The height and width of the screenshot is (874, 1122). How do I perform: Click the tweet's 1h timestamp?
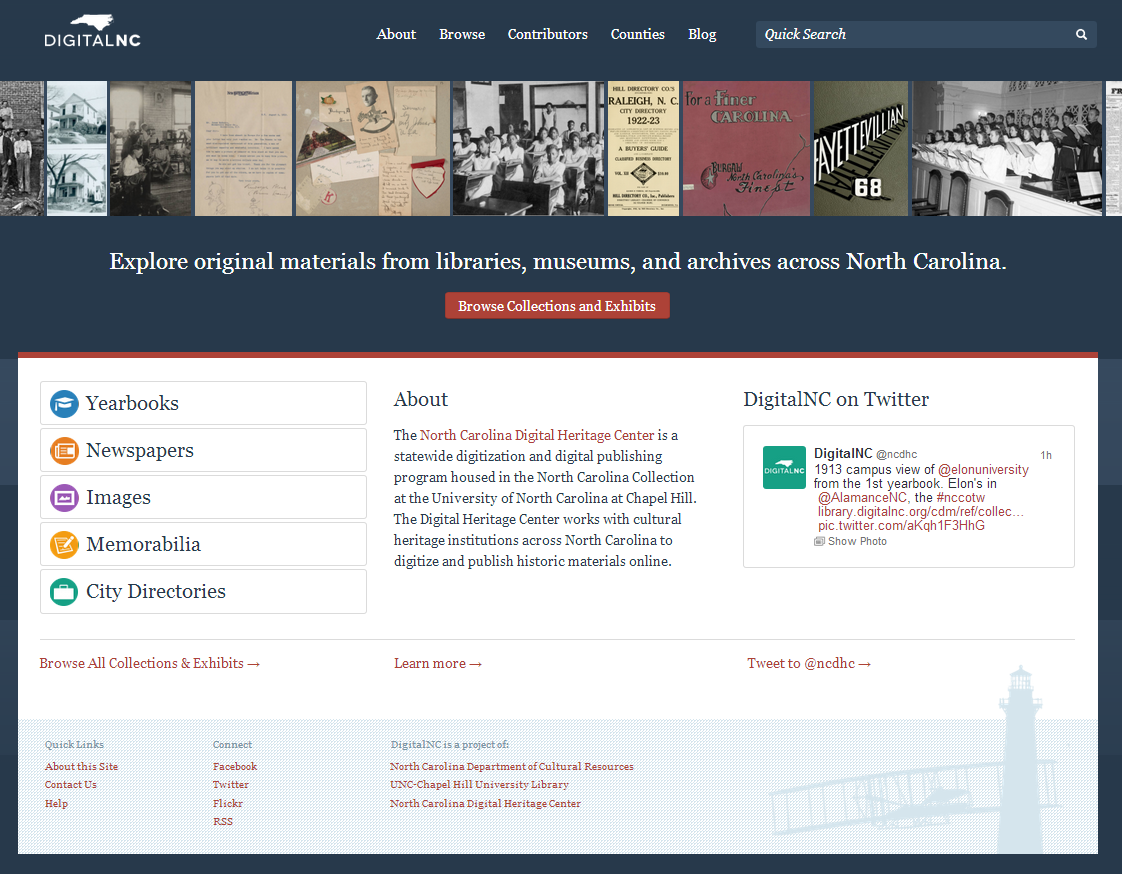pyautogui.click(x=1045, y=455)
